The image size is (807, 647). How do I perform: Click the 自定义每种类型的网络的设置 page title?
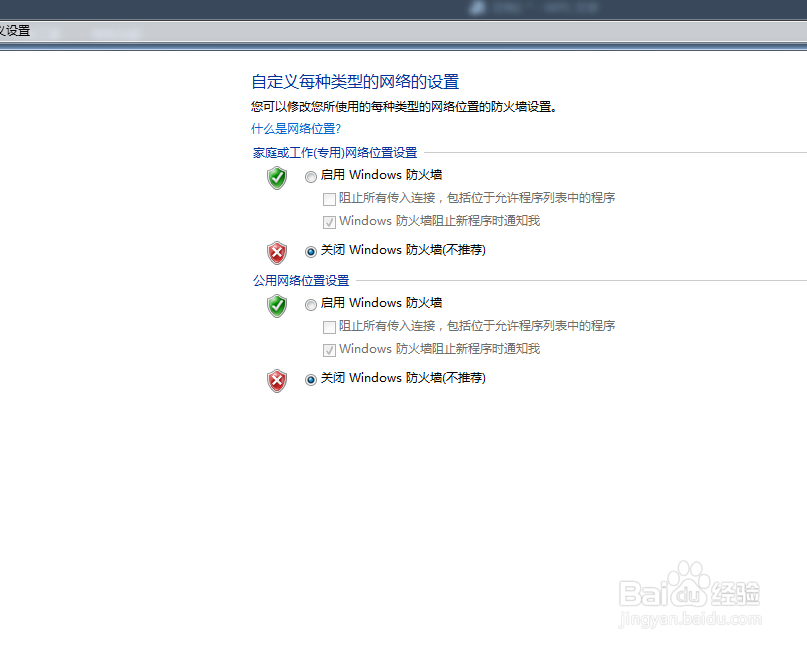[x=355, y=82]
